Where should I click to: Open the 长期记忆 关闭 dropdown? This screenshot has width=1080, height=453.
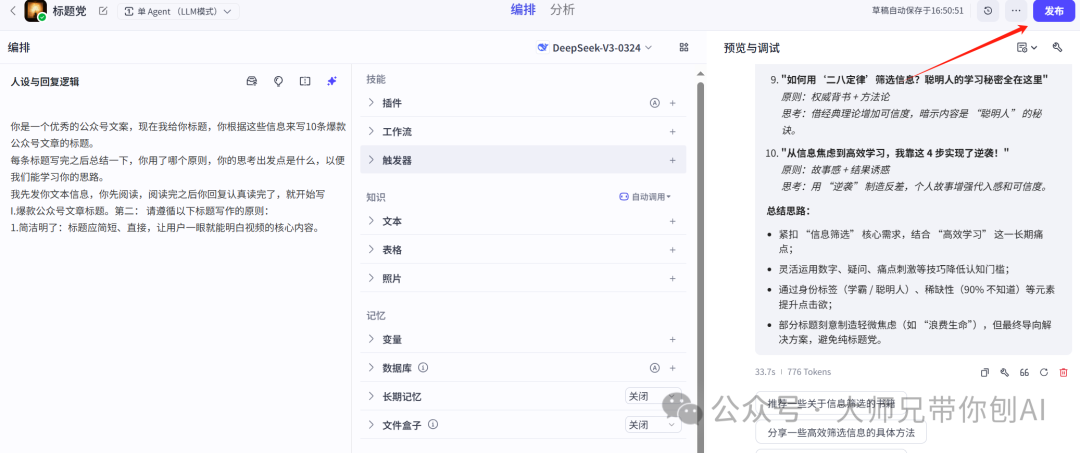coord(653,397)
